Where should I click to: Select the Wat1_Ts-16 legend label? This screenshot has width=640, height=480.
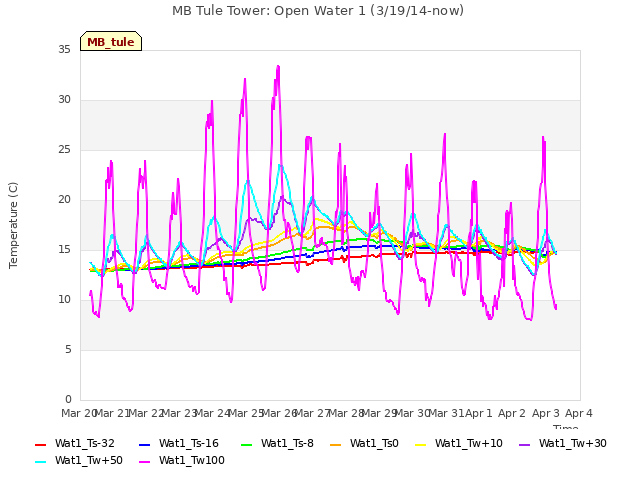coord(189,444)
